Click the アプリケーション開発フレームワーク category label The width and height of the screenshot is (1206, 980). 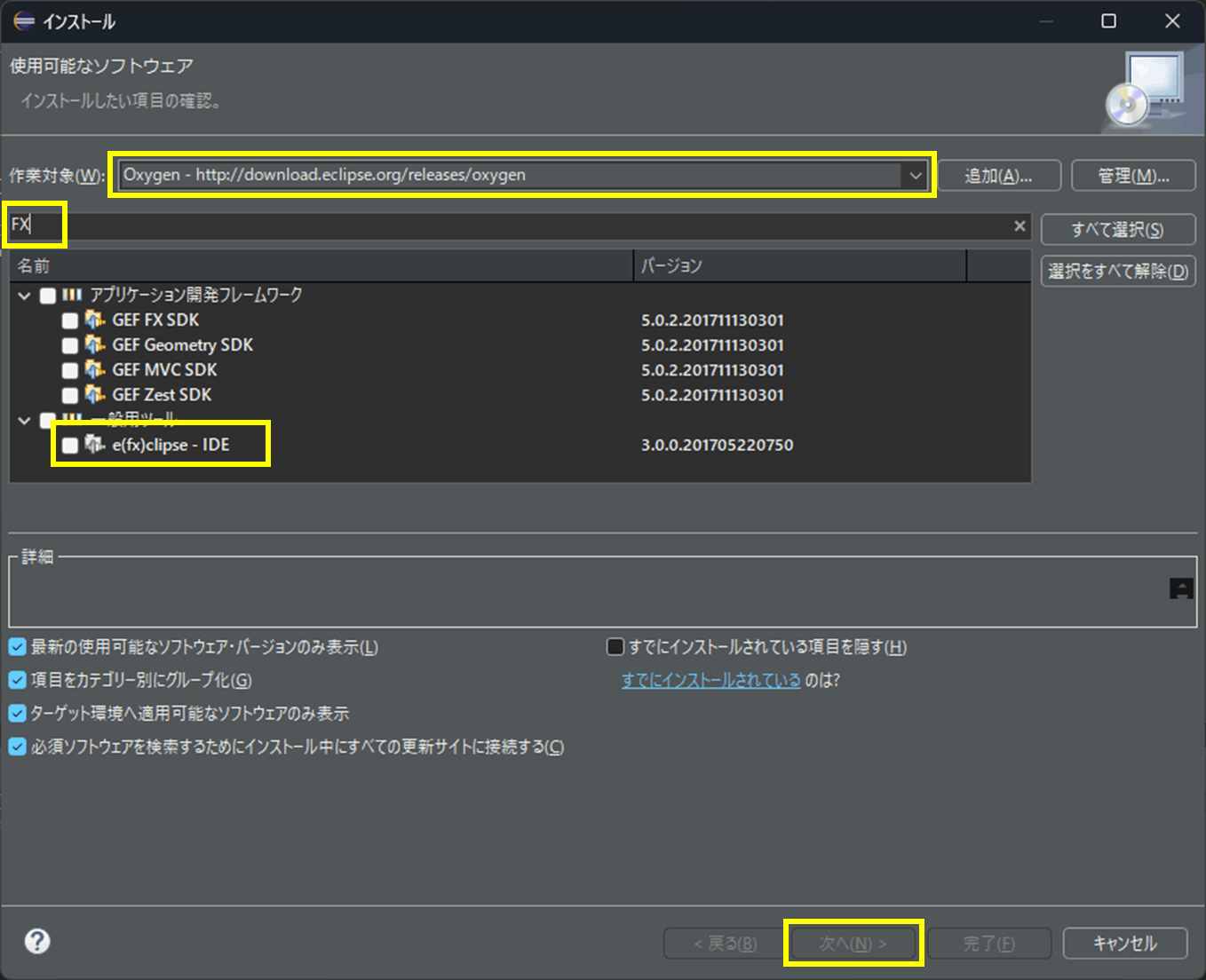pos(196,295)
